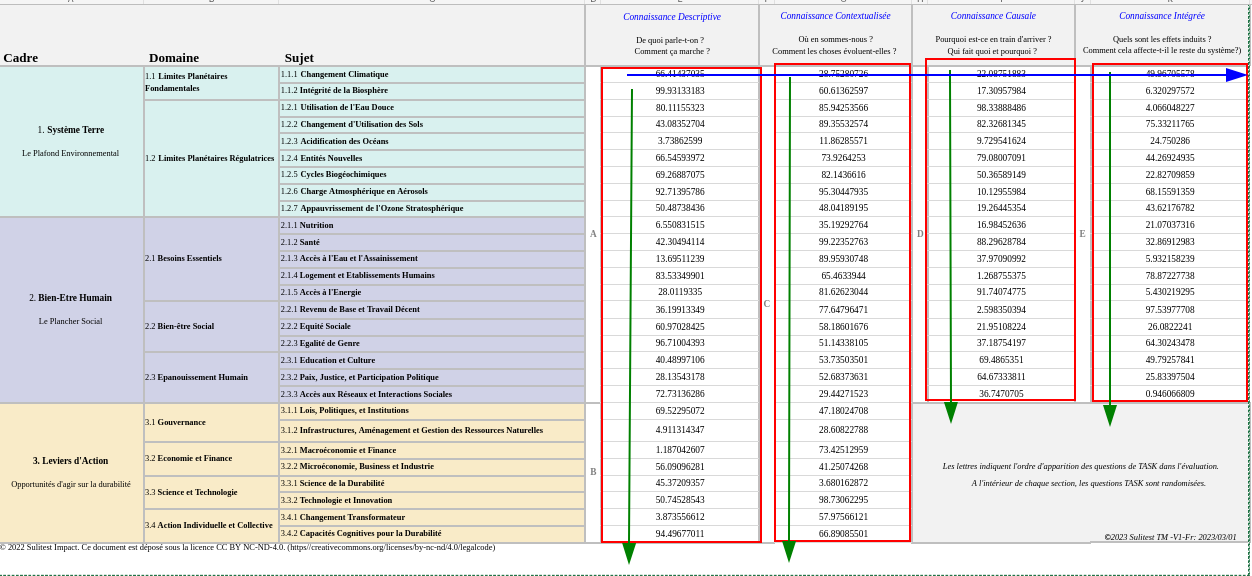Click the Cadre column title
Screen dimensions: 1252x576
coord(21,57)
